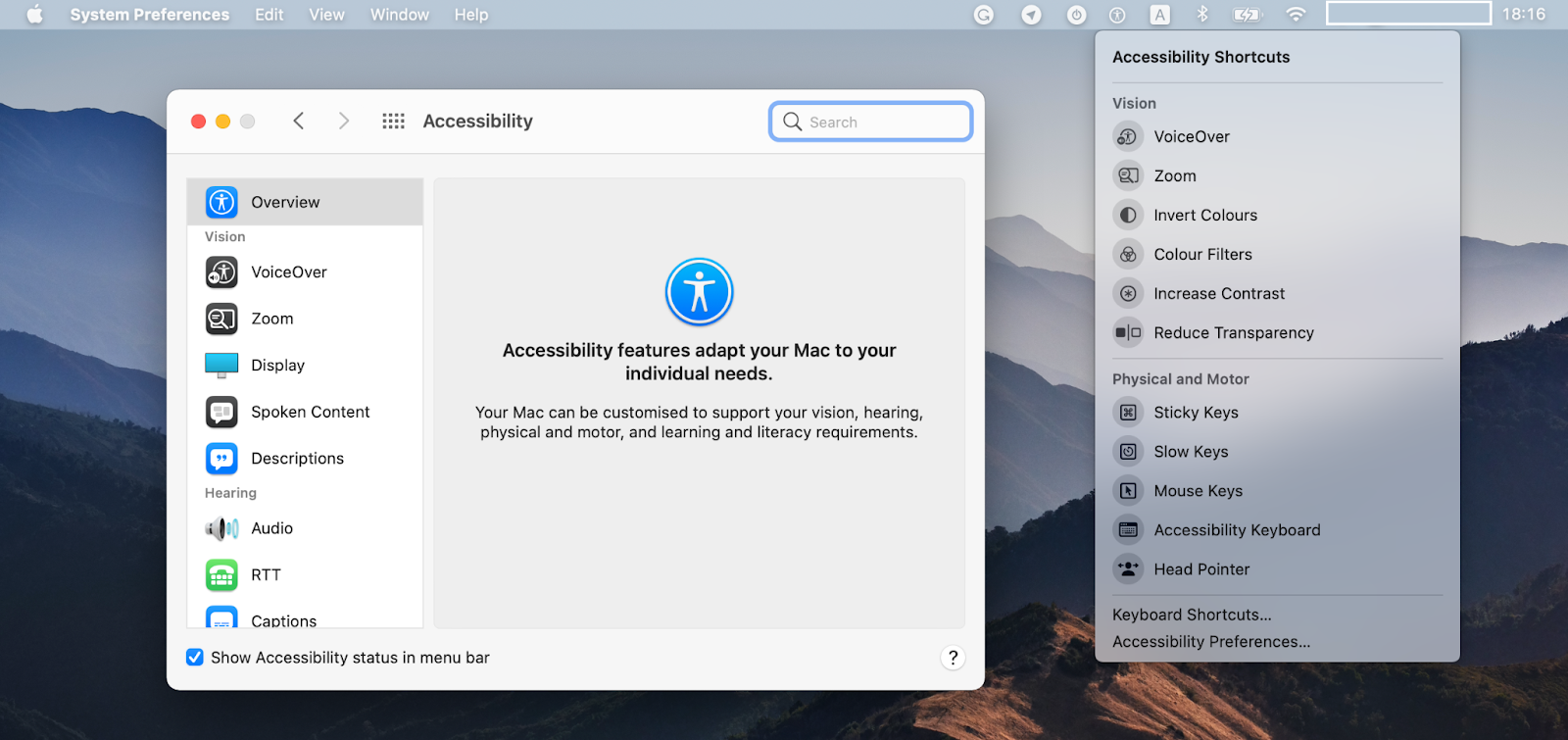This screenshot has width=1568, height=740.
Task: Select Descriptions in the sidebar
Action: pyautogui.click(x=305, y=459)
